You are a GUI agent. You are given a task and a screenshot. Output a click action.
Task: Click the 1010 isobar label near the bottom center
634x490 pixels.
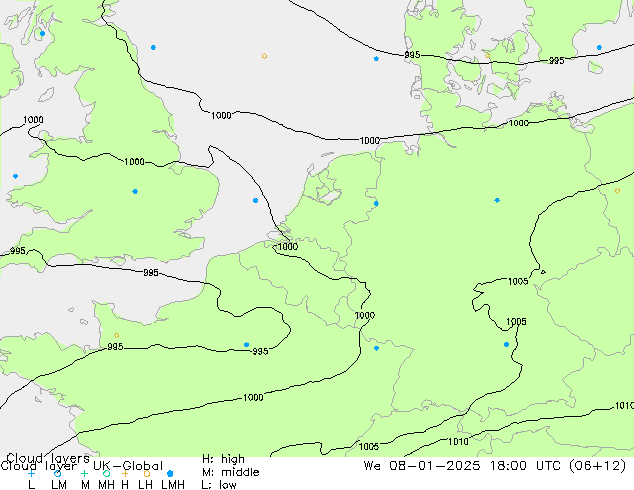pyautogui.click(x=458, y=441)
